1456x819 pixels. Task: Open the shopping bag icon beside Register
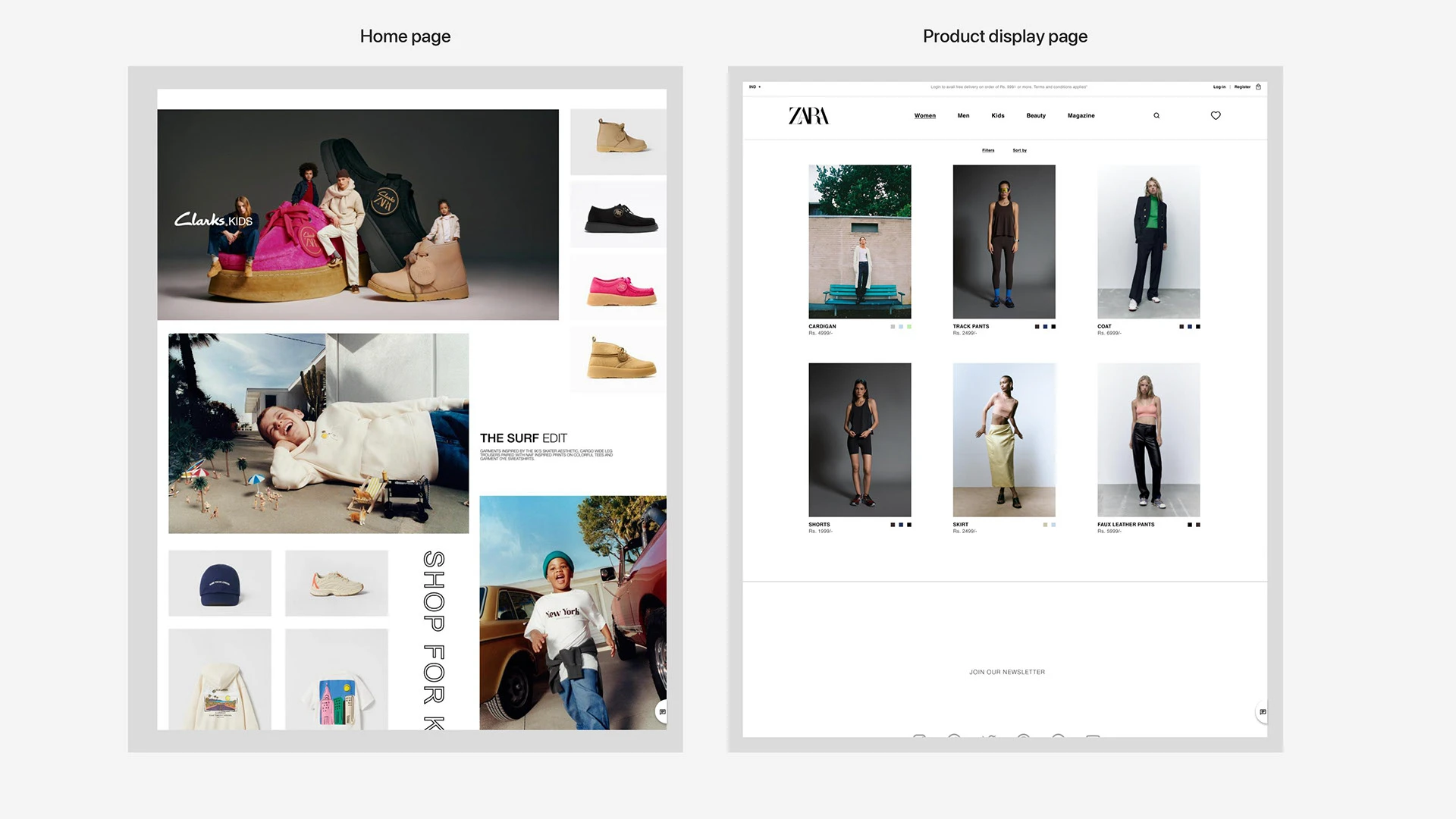pyautogui.click(x=1259, y=87)
